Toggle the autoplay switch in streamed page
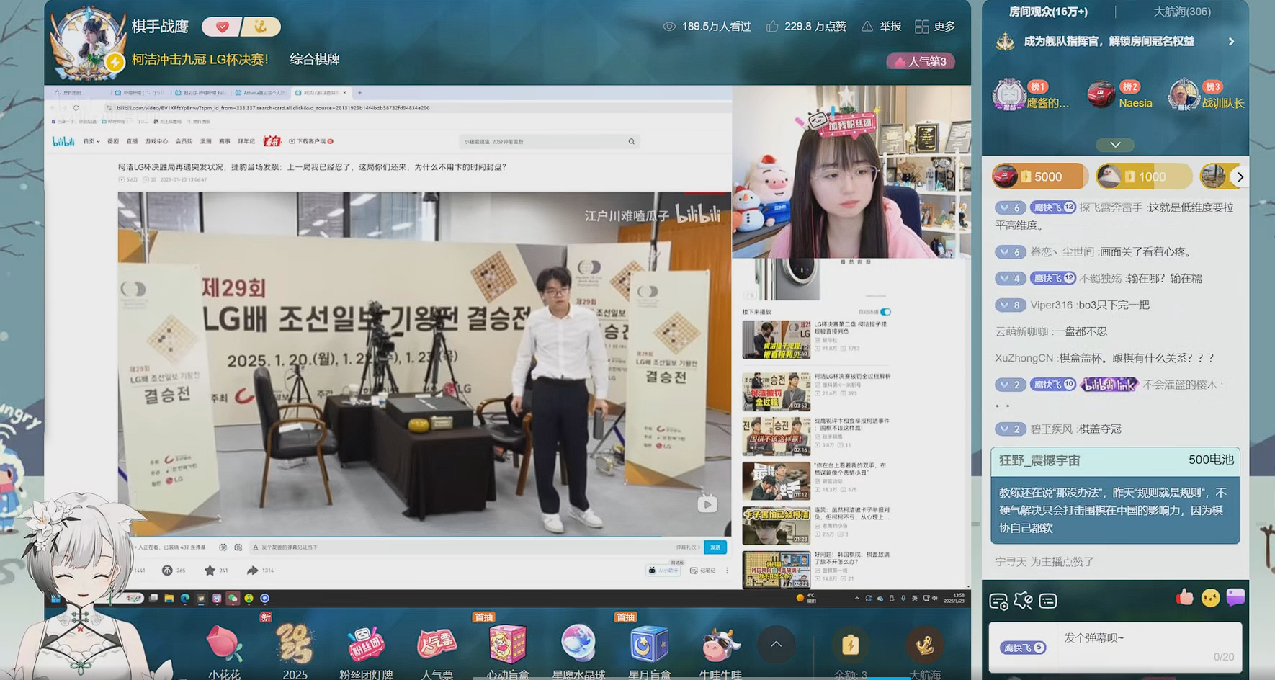This screenshot has height=680, width=1275. coord(886,312)
